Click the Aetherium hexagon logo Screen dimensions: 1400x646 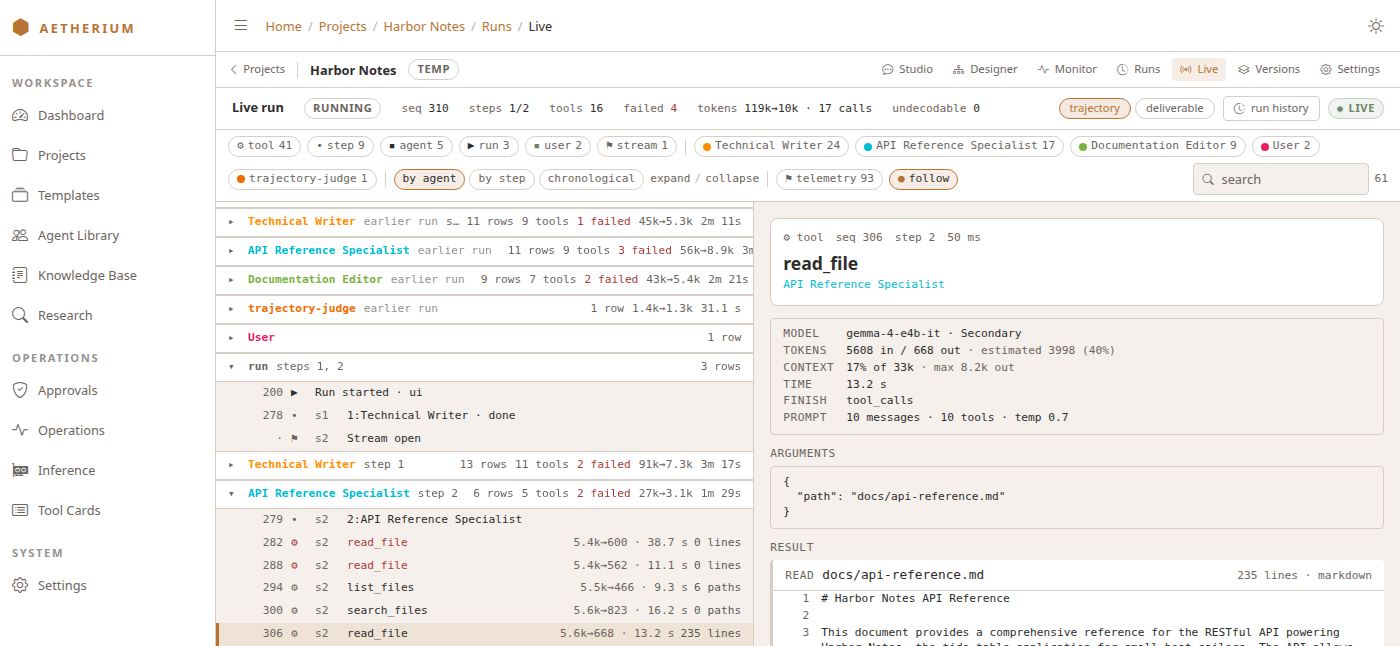click(x=21, y=28)
